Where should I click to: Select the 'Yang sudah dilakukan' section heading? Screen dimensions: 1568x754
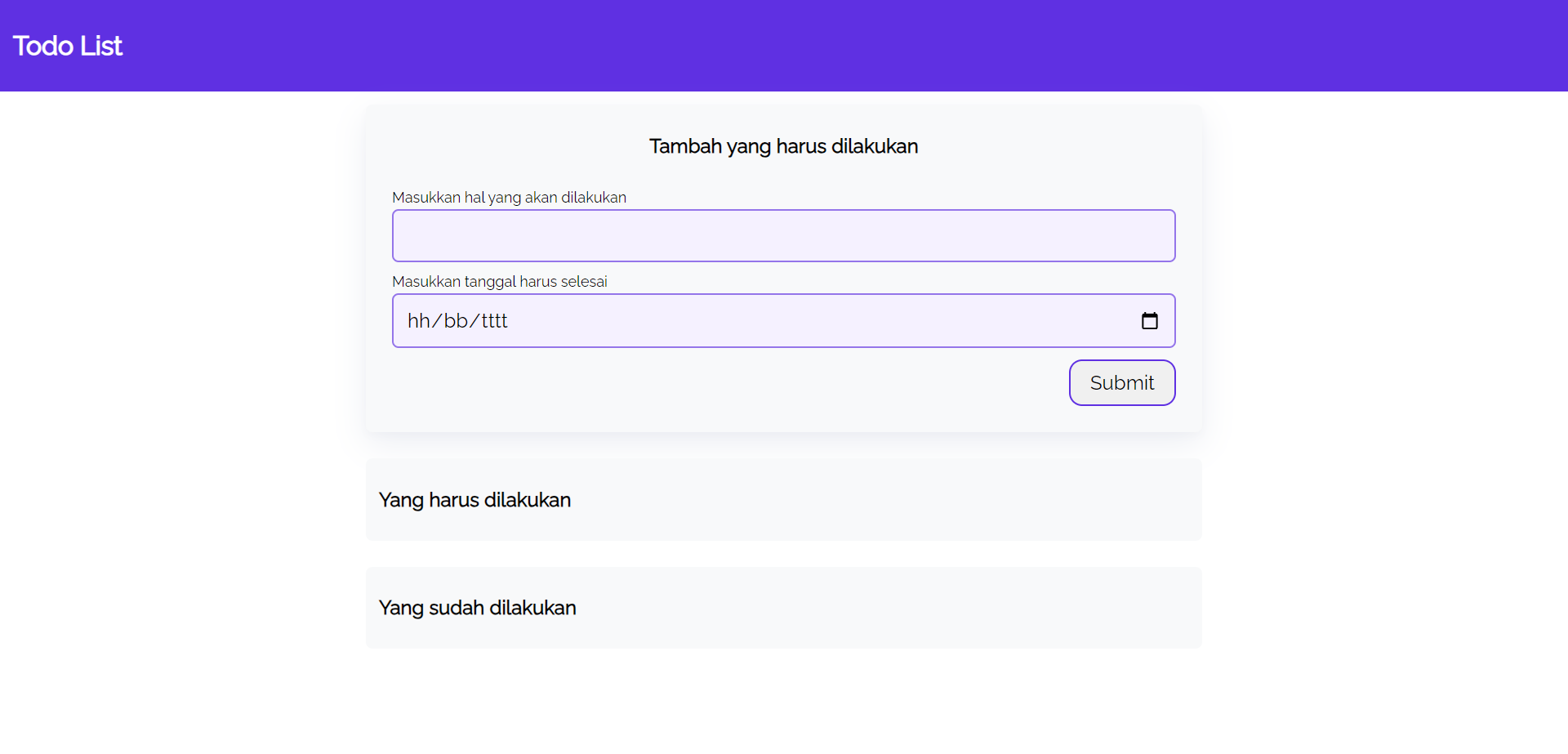coord(477,608)
